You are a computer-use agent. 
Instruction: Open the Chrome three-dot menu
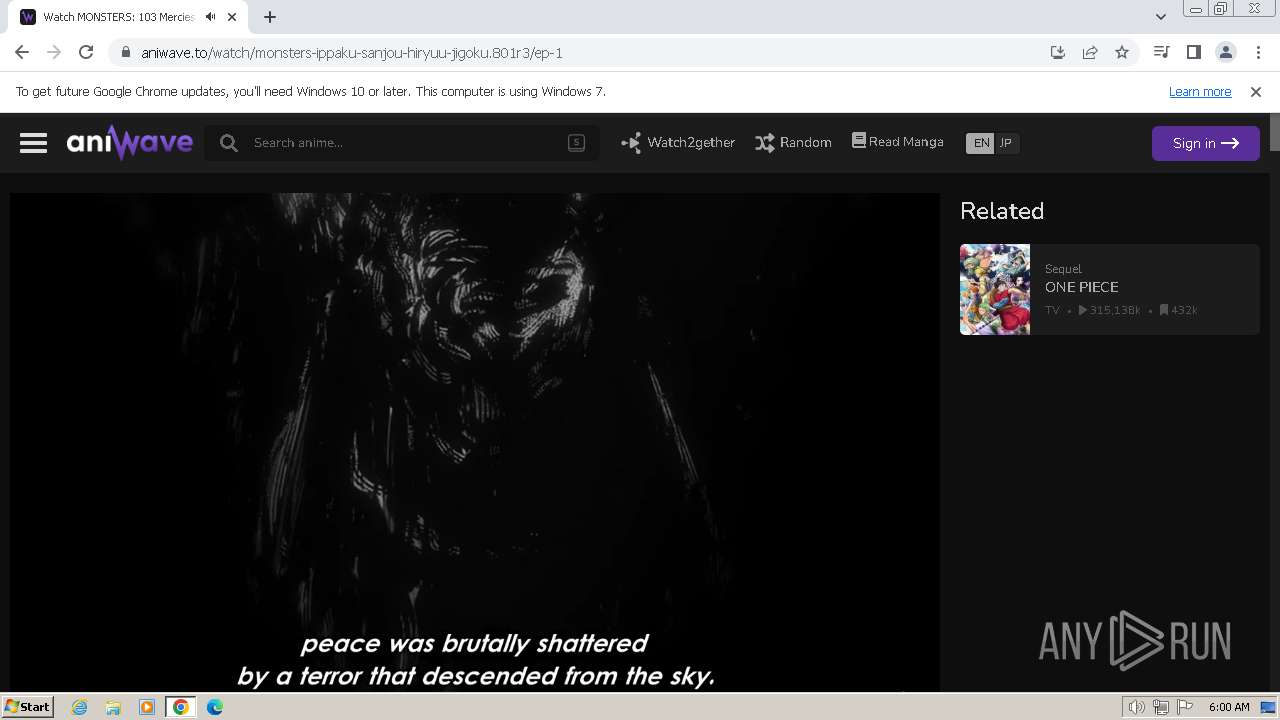[x=1258, y=52]
